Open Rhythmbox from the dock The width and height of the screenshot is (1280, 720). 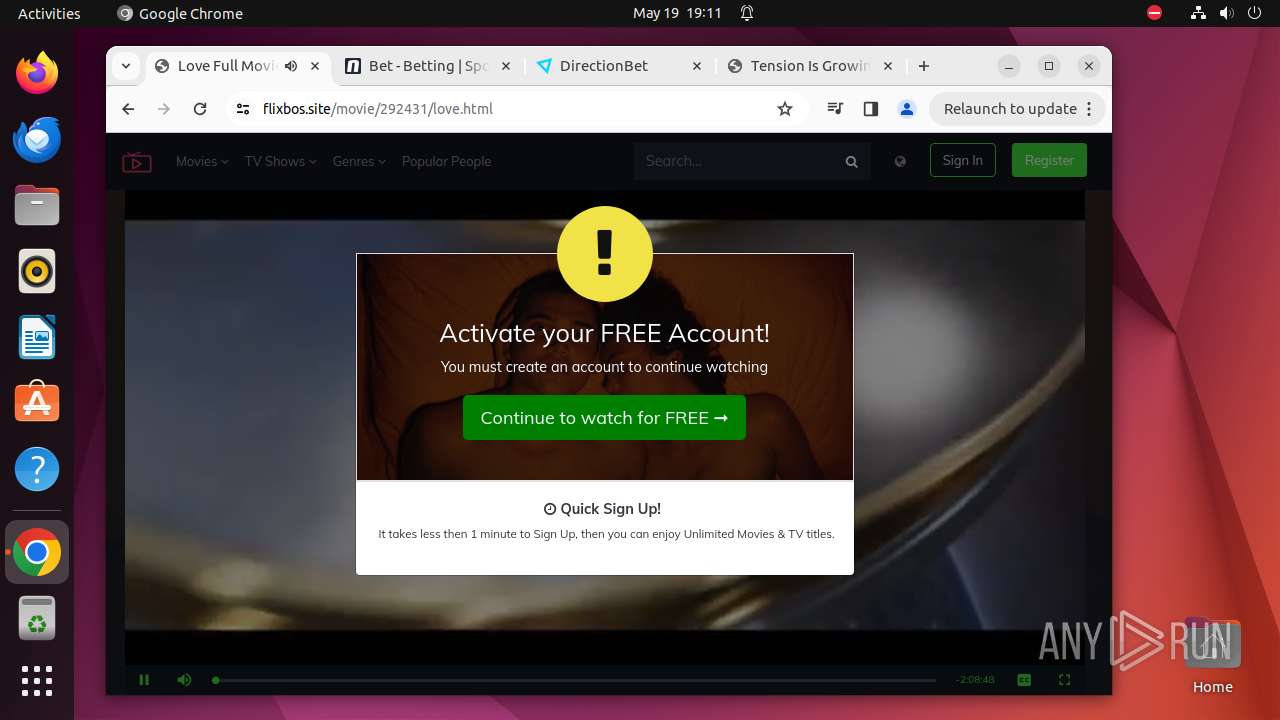(x=37, y=272)
